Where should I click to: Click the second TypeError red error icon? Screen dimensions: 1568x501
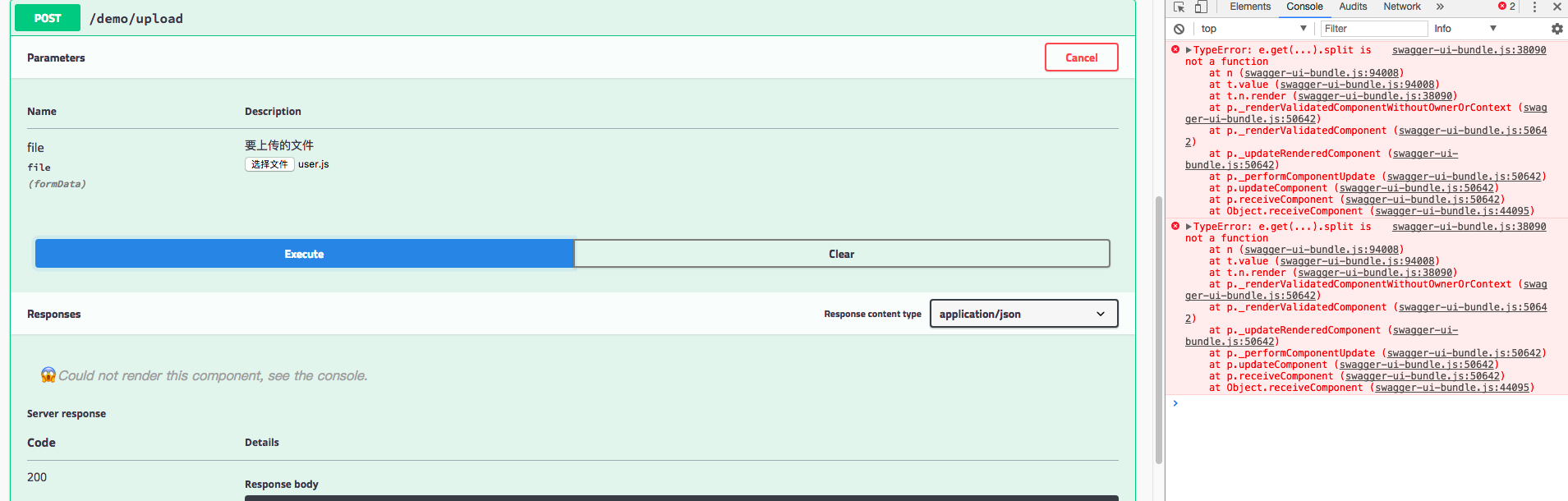point(1175,227)
